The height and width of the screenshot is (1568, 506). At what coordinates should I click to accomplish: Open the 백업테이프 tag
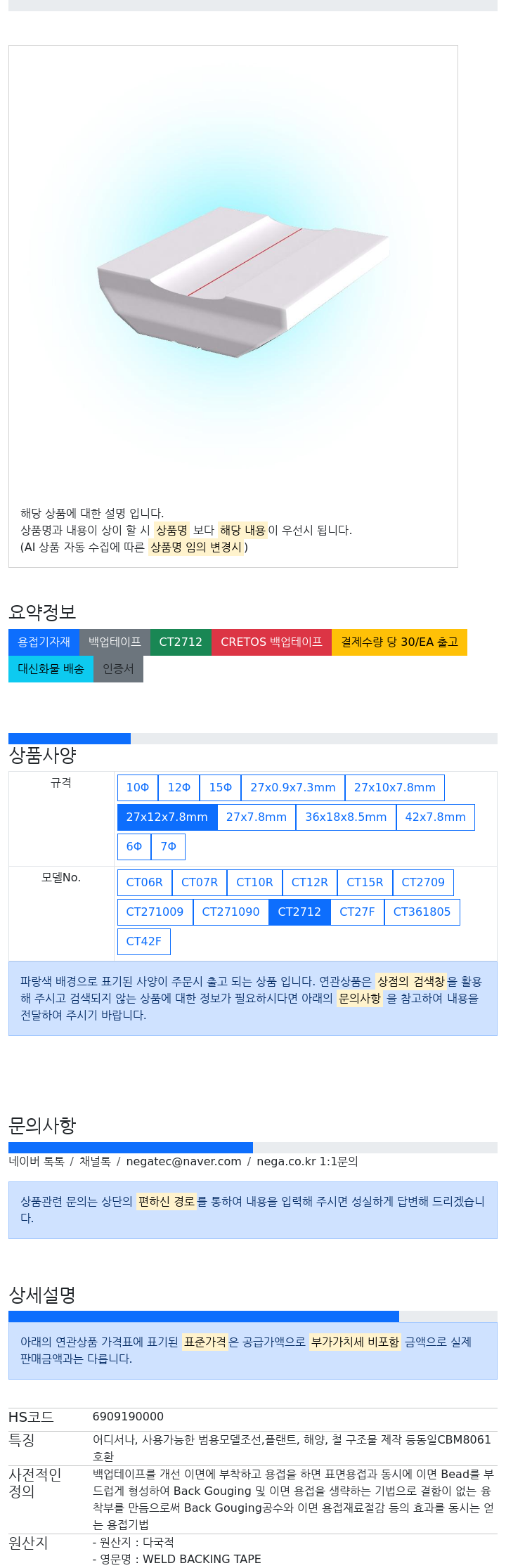(115, 642)
